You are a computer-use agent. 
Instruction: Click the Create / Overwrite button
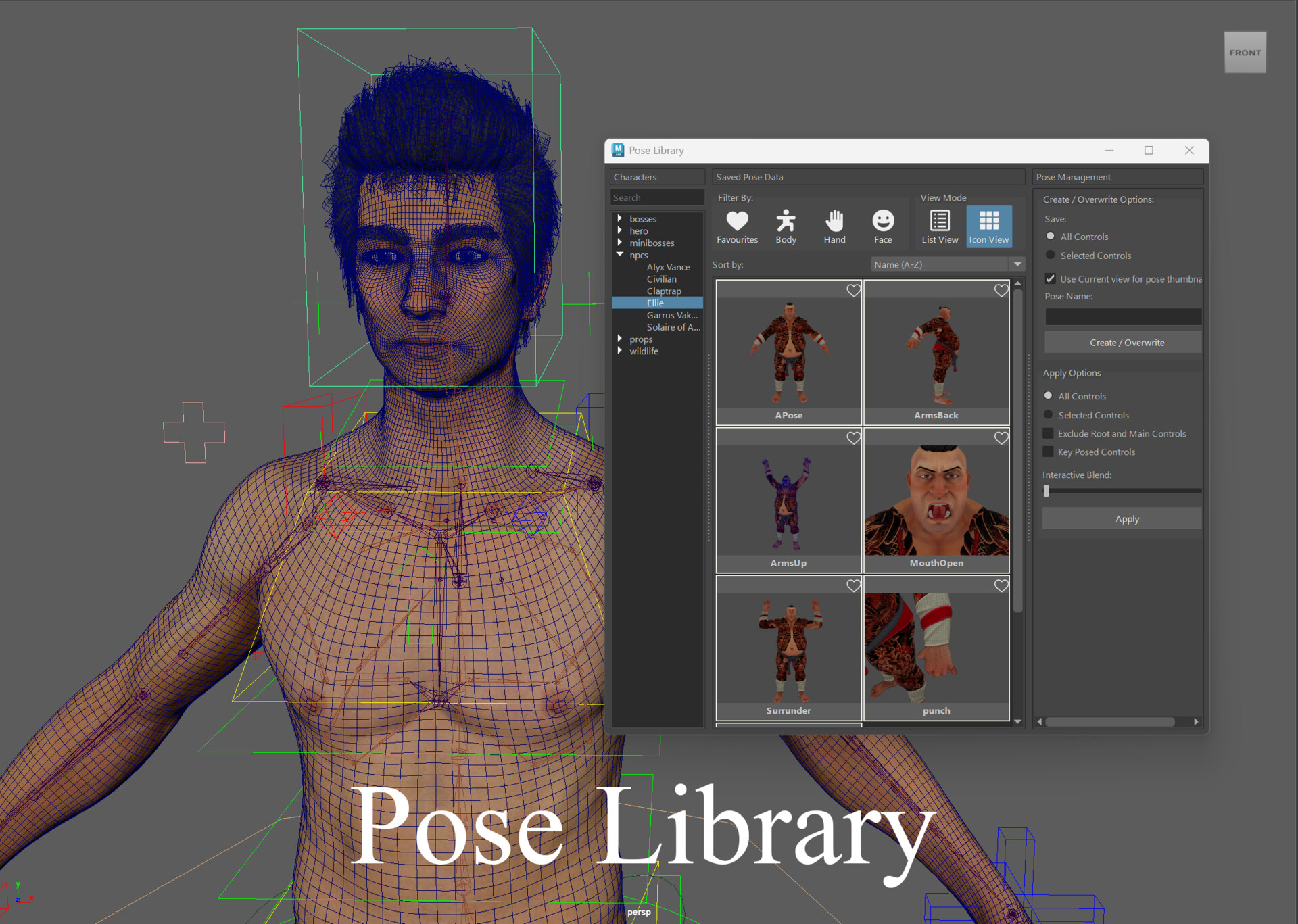(x=1123, y=342)
